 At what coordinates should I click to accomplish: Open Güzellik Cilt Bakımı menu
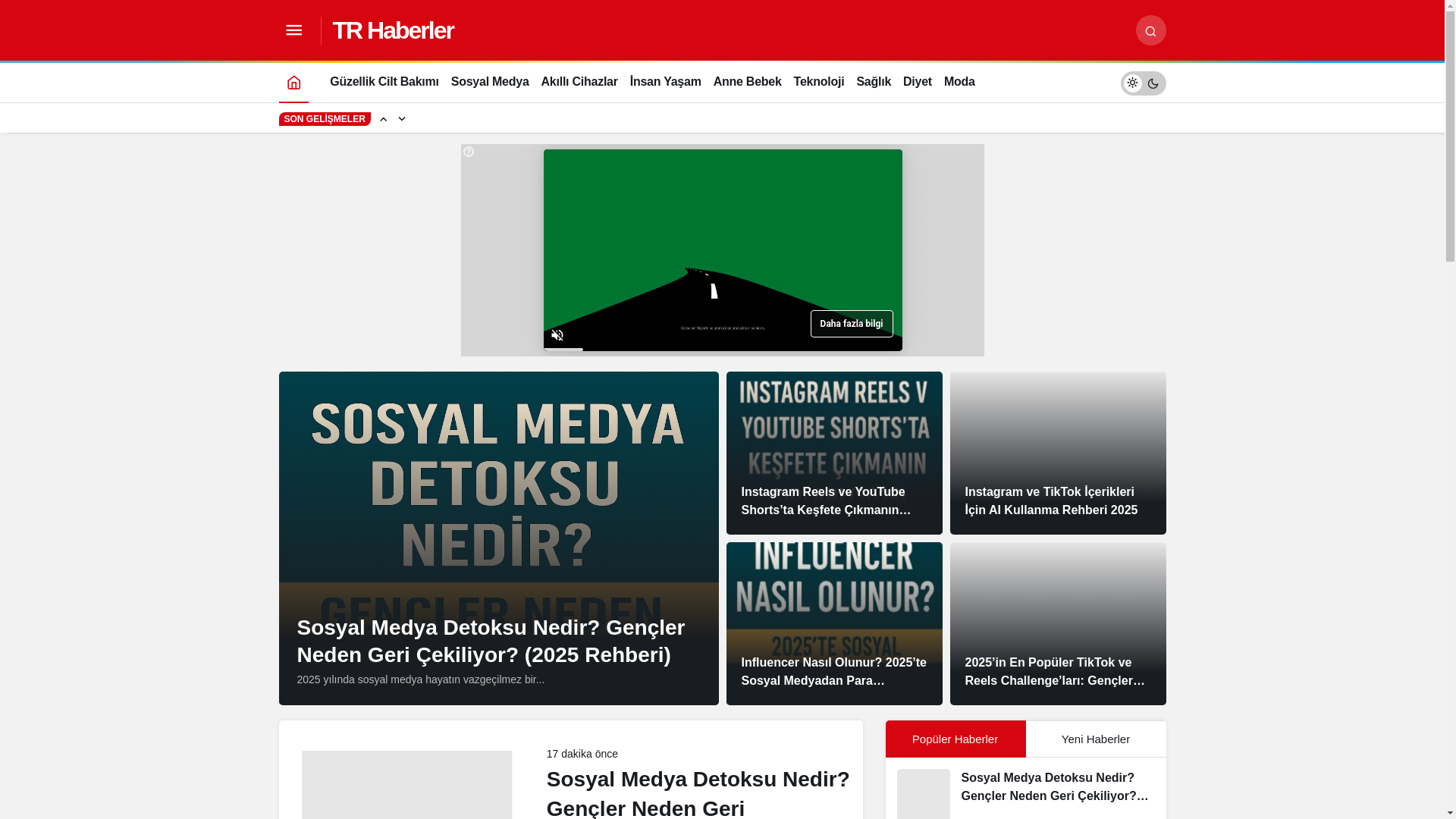384,82
